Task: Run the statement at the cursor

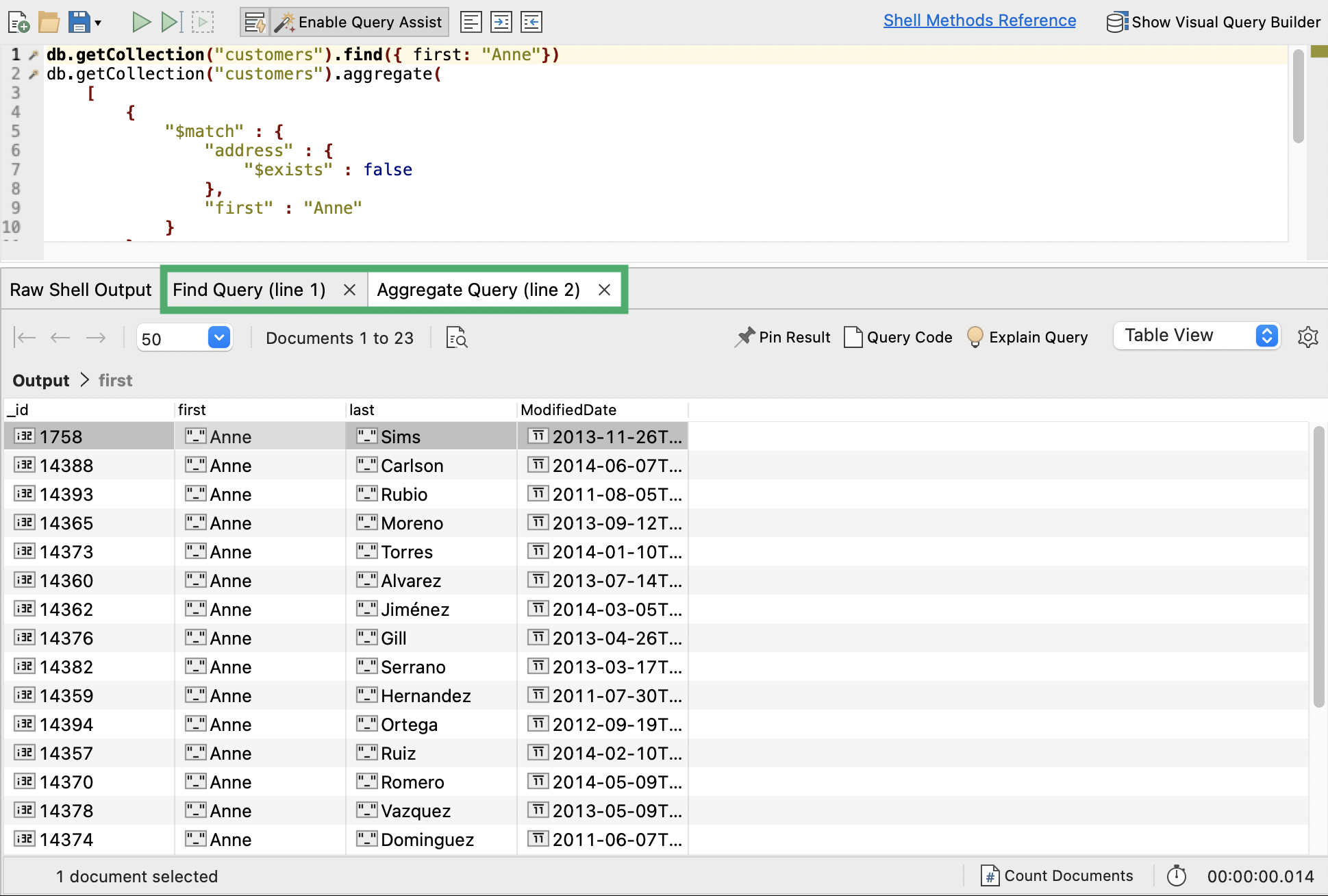Action: pyautogui.click(x=171, y=23)
